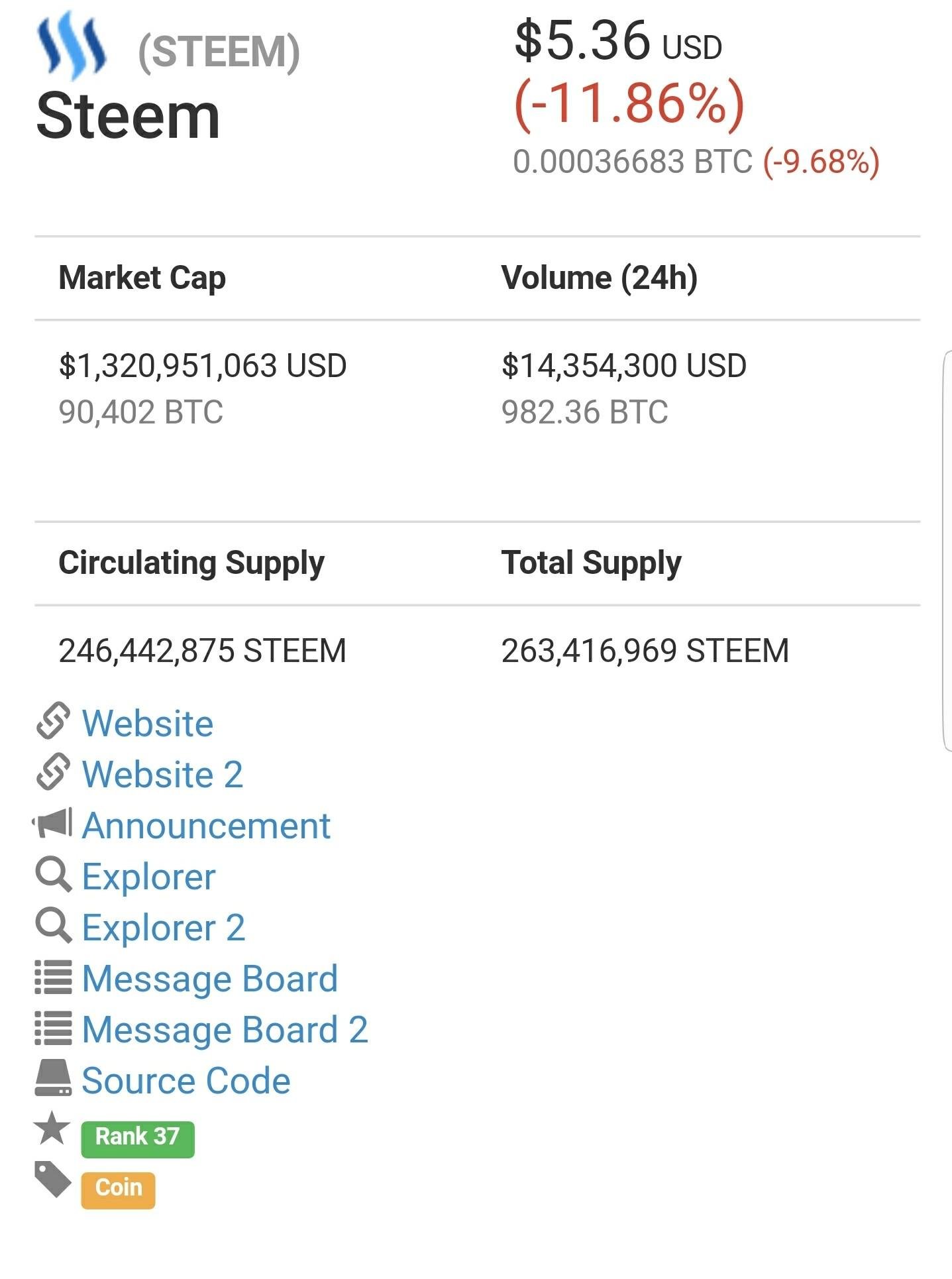The image size is (952, 1279).
Task: Click the list icon beside Message Board 2
Action: pyautogui.click(x=53, y=1029)
